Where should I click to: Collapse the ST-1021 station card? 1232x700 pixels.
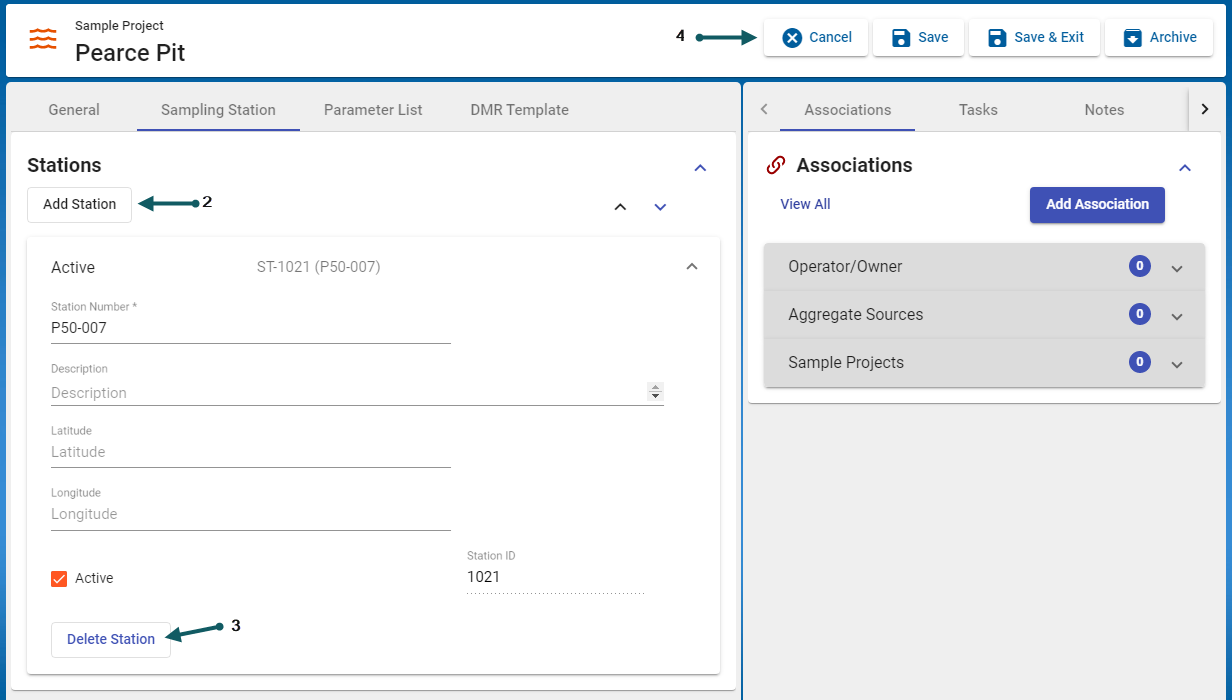pyautogui.click(x=691, y=267)
